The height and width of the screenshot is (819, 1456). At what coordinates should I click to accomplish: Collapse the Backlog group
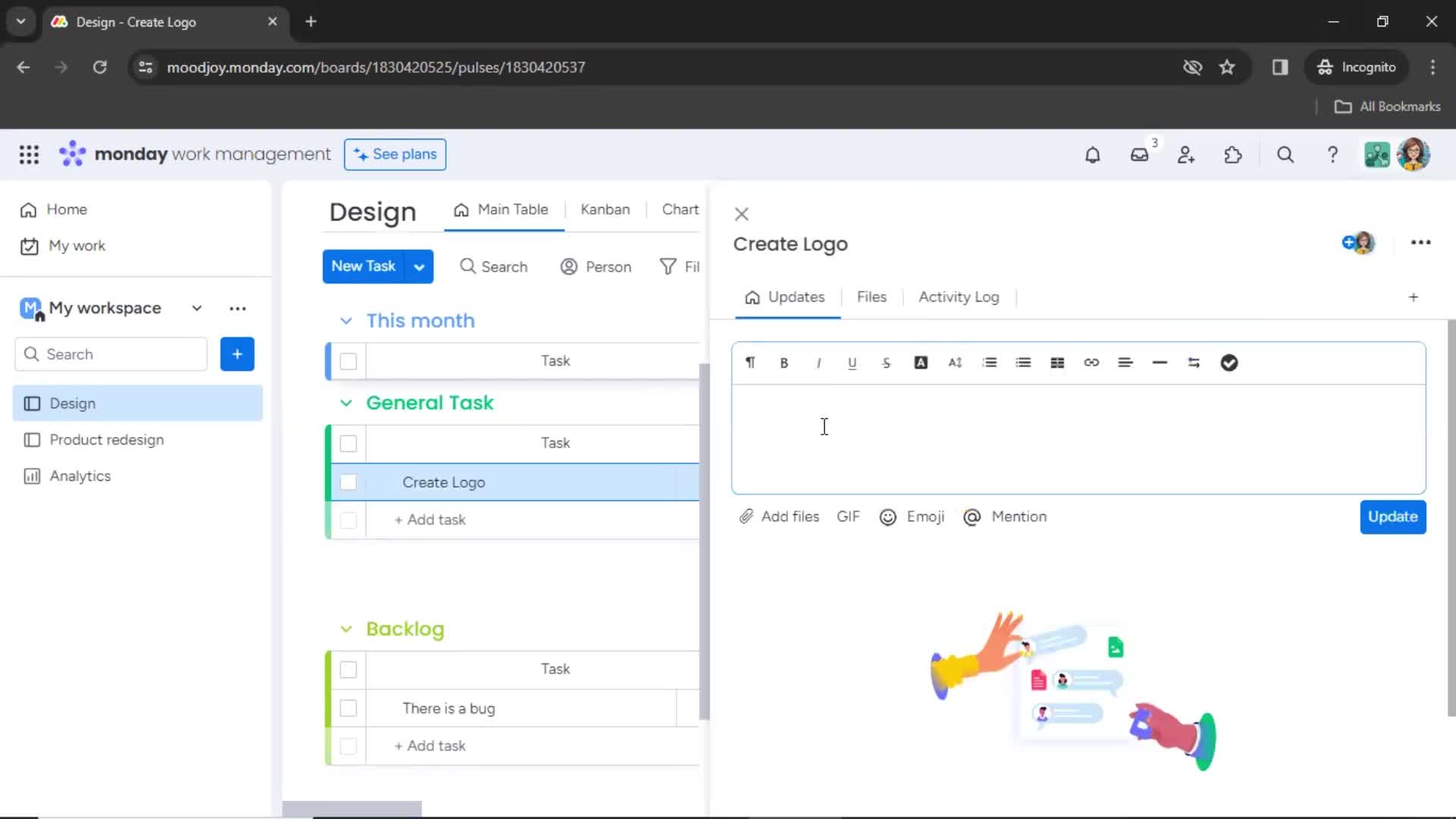pos(346,629)
